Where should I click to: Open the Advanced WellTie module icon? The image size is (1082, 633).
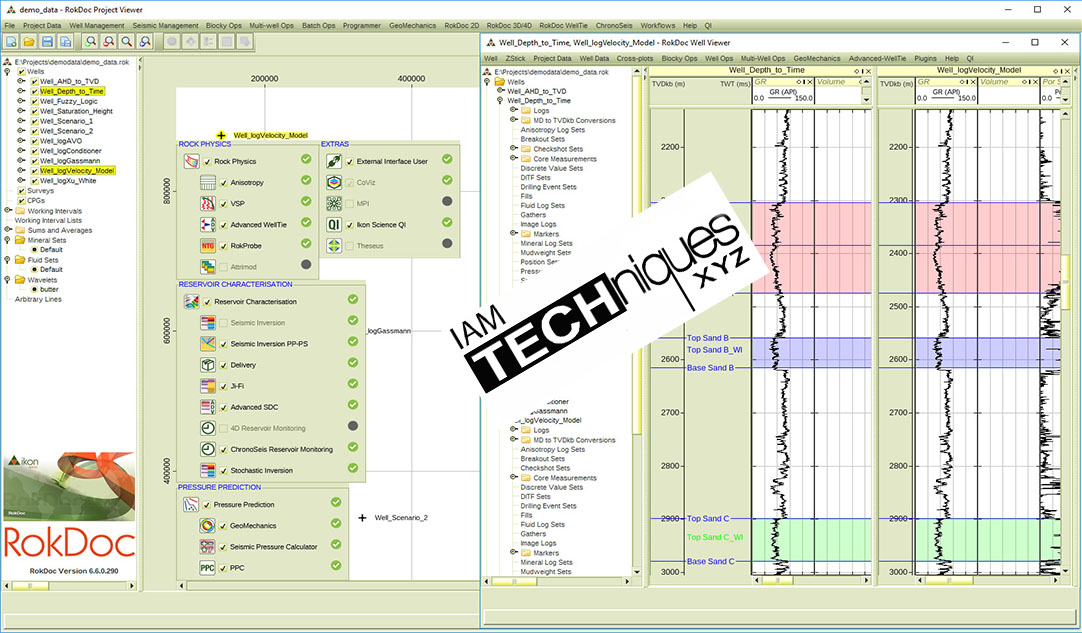click(208, 224)
